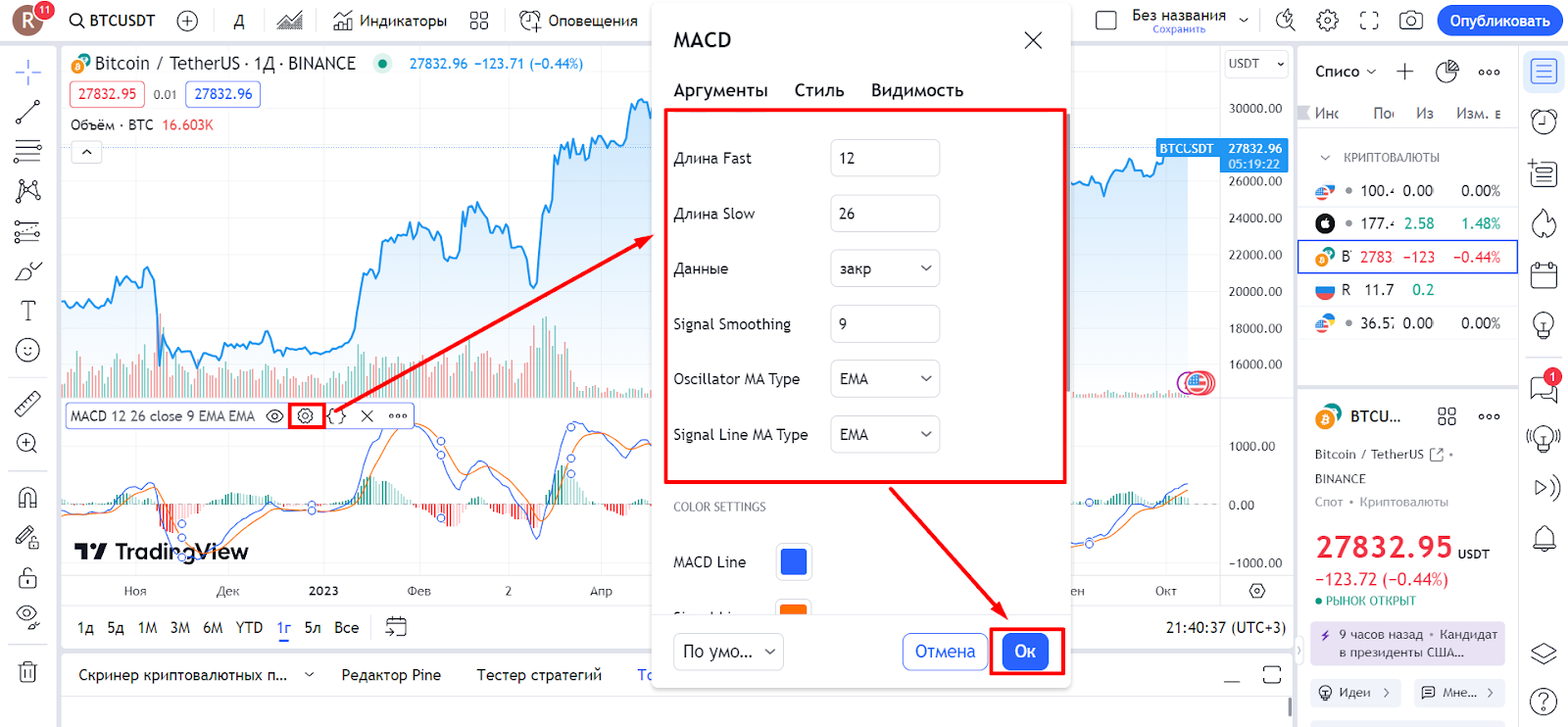The image size is (1568, 727).
Task: Lock all drawing tools
Action: pos(27,577)
